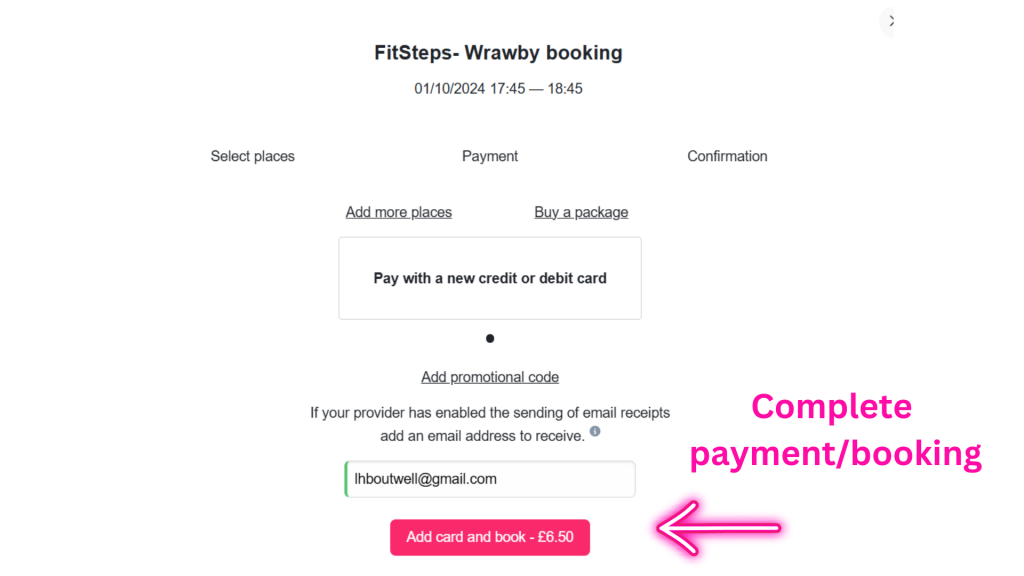1024x576 pixels.
Task: Click the email receipts explanation text
Action: [x=490, y=412]
